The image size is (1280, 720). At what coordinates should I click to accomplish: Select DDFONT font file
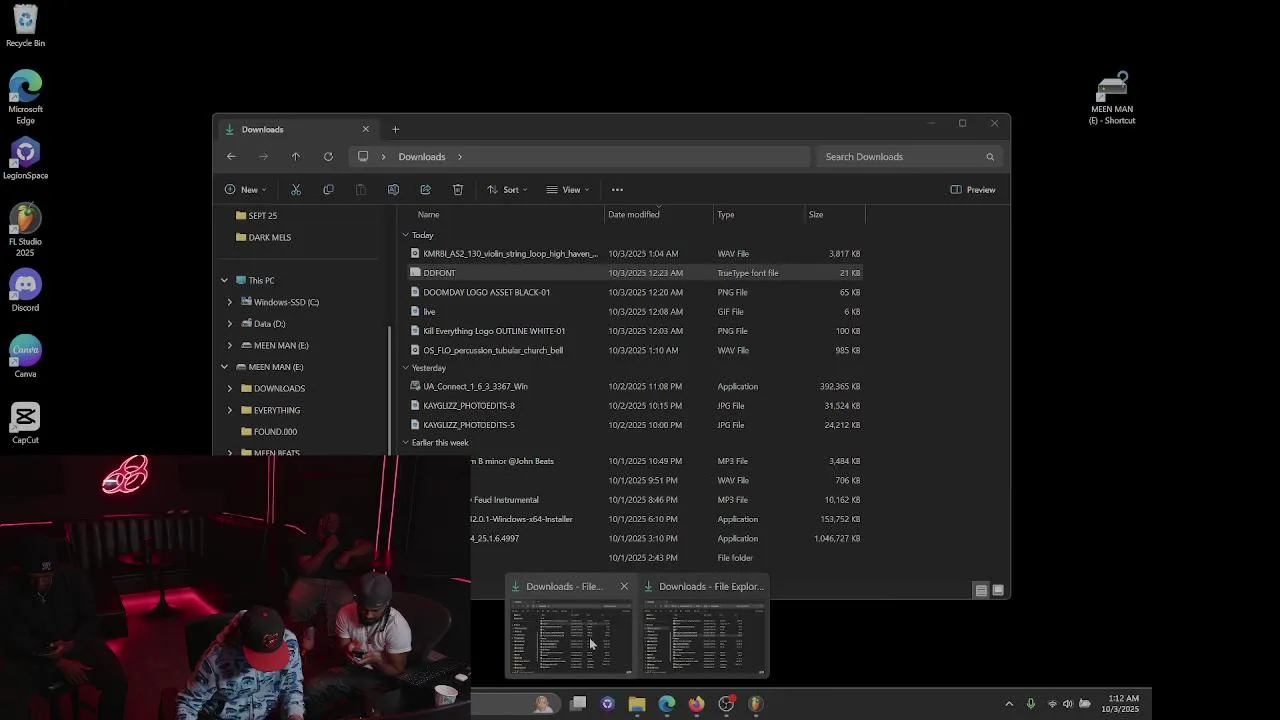[635, 273]
